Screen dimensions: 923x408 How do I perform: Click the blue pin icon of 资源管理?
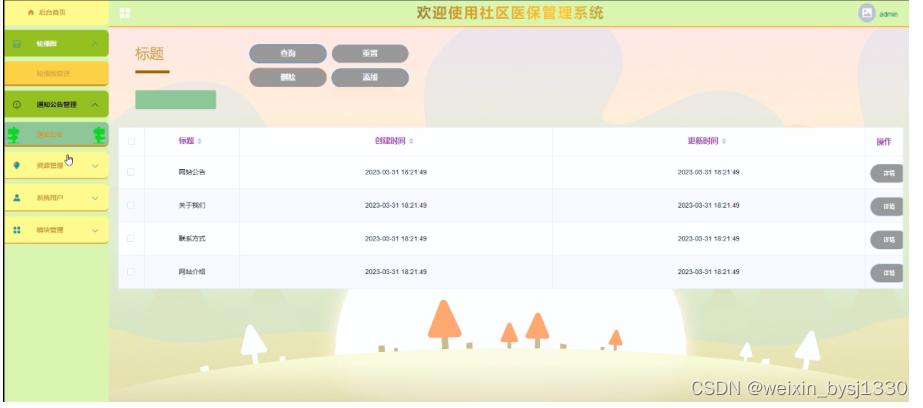(16, 166)
